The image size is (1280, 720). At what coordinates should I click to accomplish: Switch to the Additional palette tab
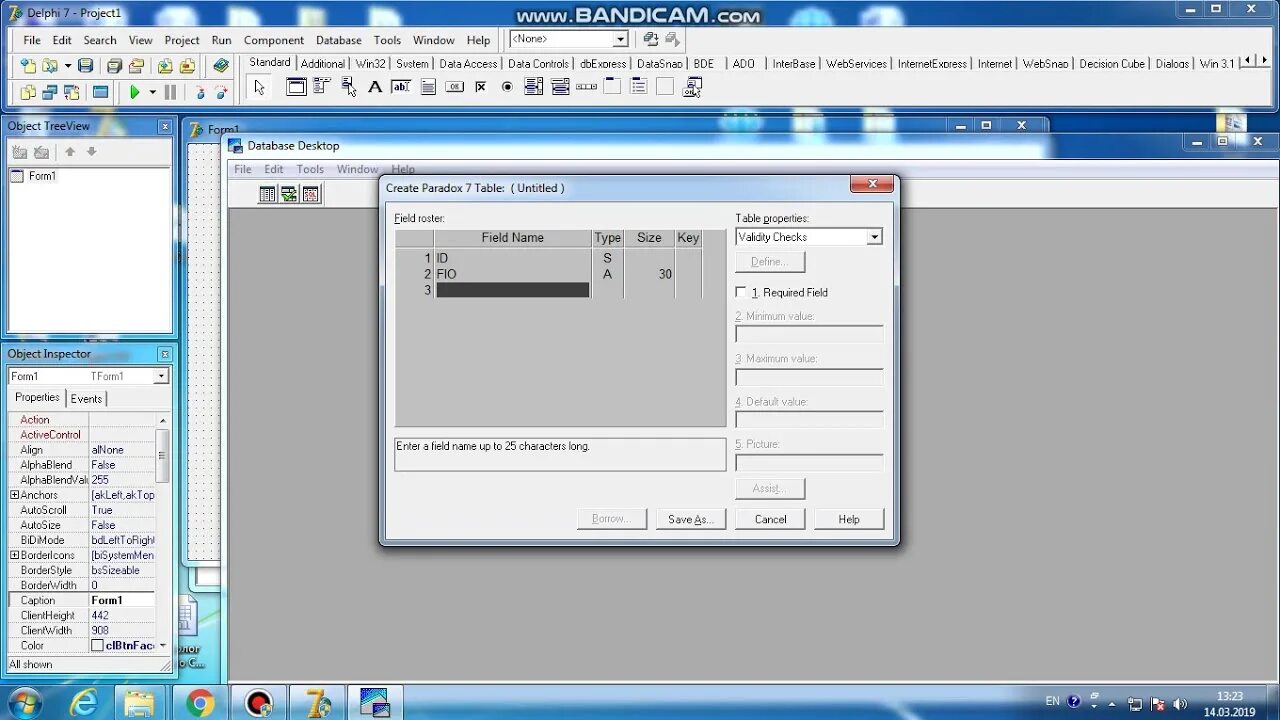[x=322, y=63]
